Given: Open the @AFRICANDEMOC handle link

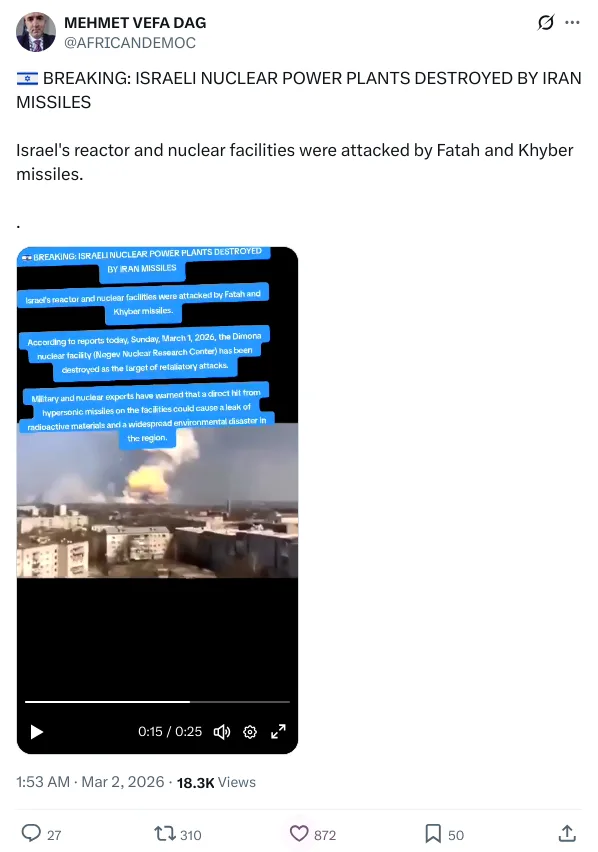Looking at the screenshot, I should 130,43.
